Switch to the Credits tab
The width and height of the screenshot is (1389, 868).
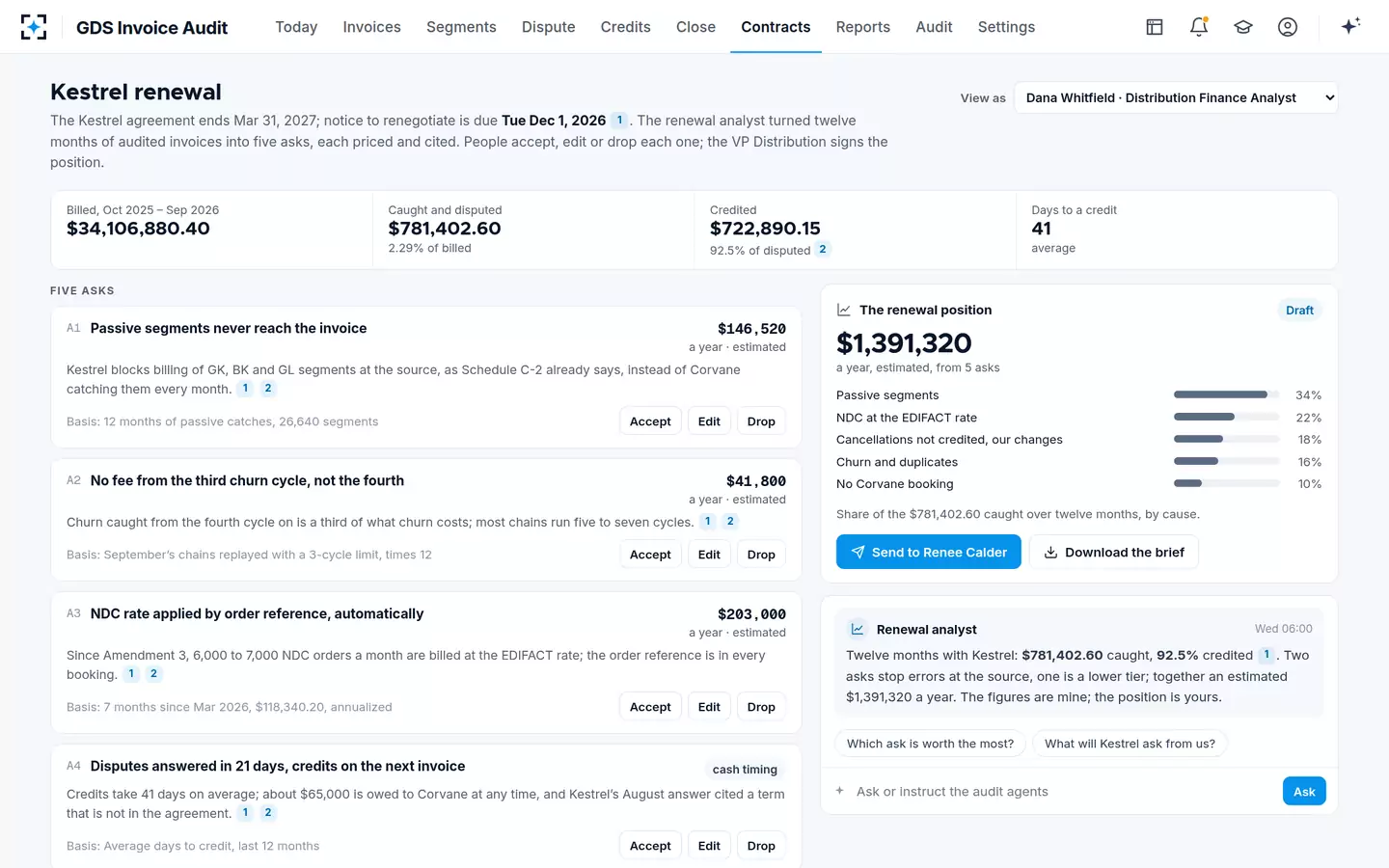click(x=625, y=27)
